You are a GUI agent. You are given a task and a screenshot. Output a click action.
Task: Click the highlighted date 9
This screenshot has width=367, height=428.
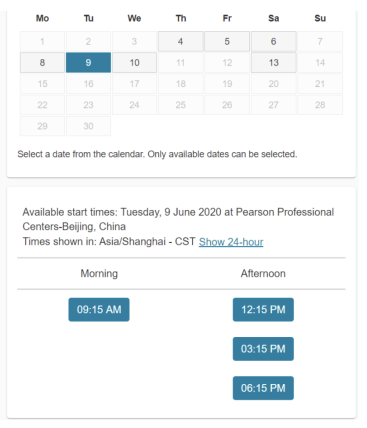pyautogui.click(x=88, y=62)
